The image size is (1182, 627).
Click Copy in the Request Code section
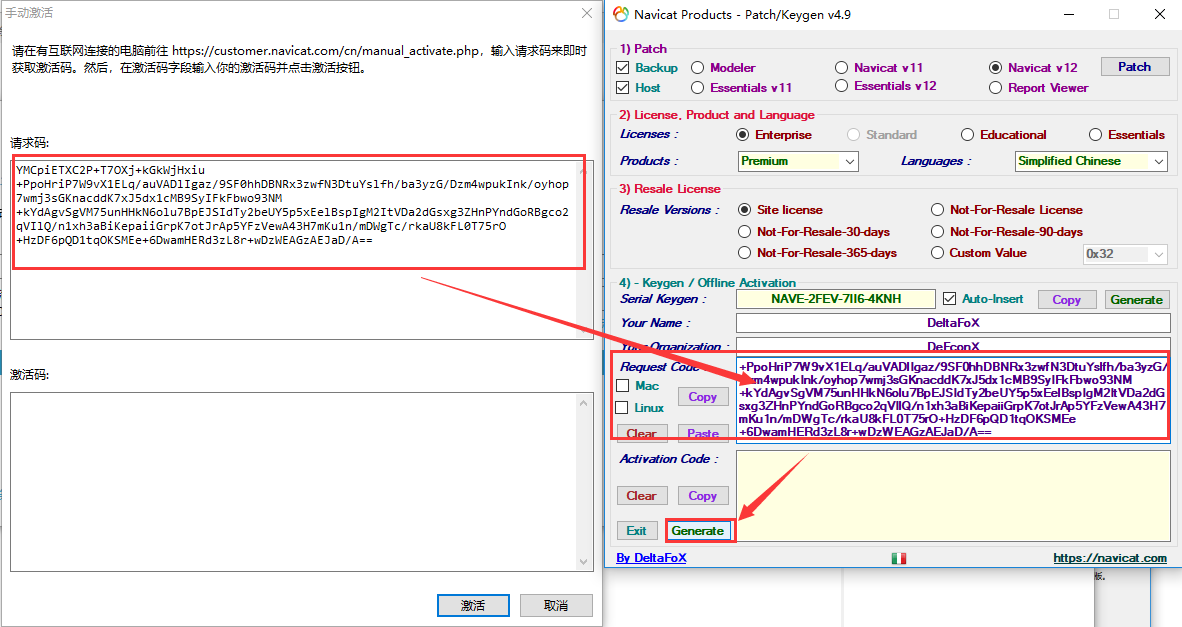703,396
